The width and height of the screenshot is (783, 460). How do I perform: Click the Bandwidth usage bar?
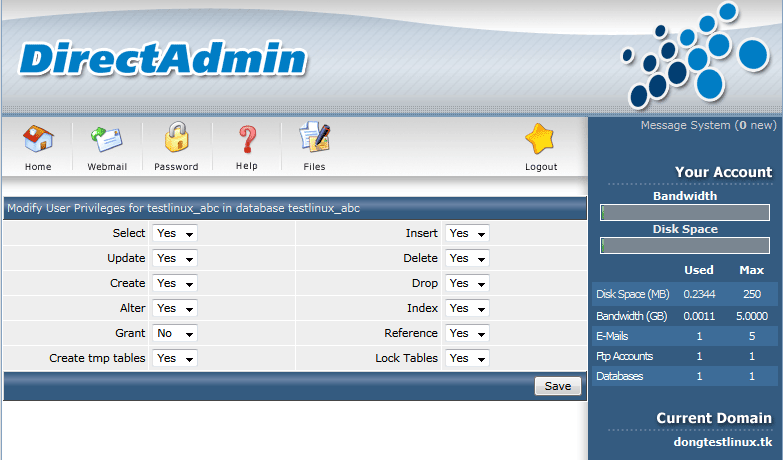[x=685, y=212]
